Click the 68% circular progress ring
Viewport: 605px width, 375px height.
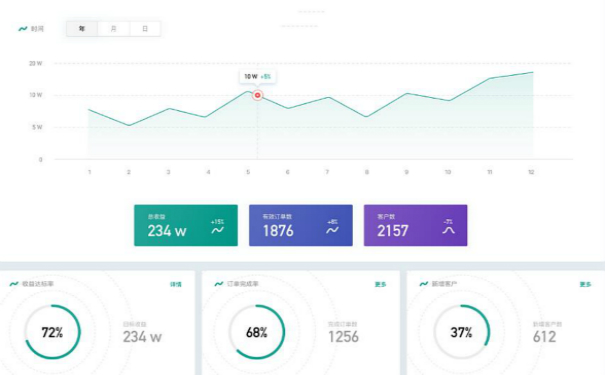coord(257,332)
